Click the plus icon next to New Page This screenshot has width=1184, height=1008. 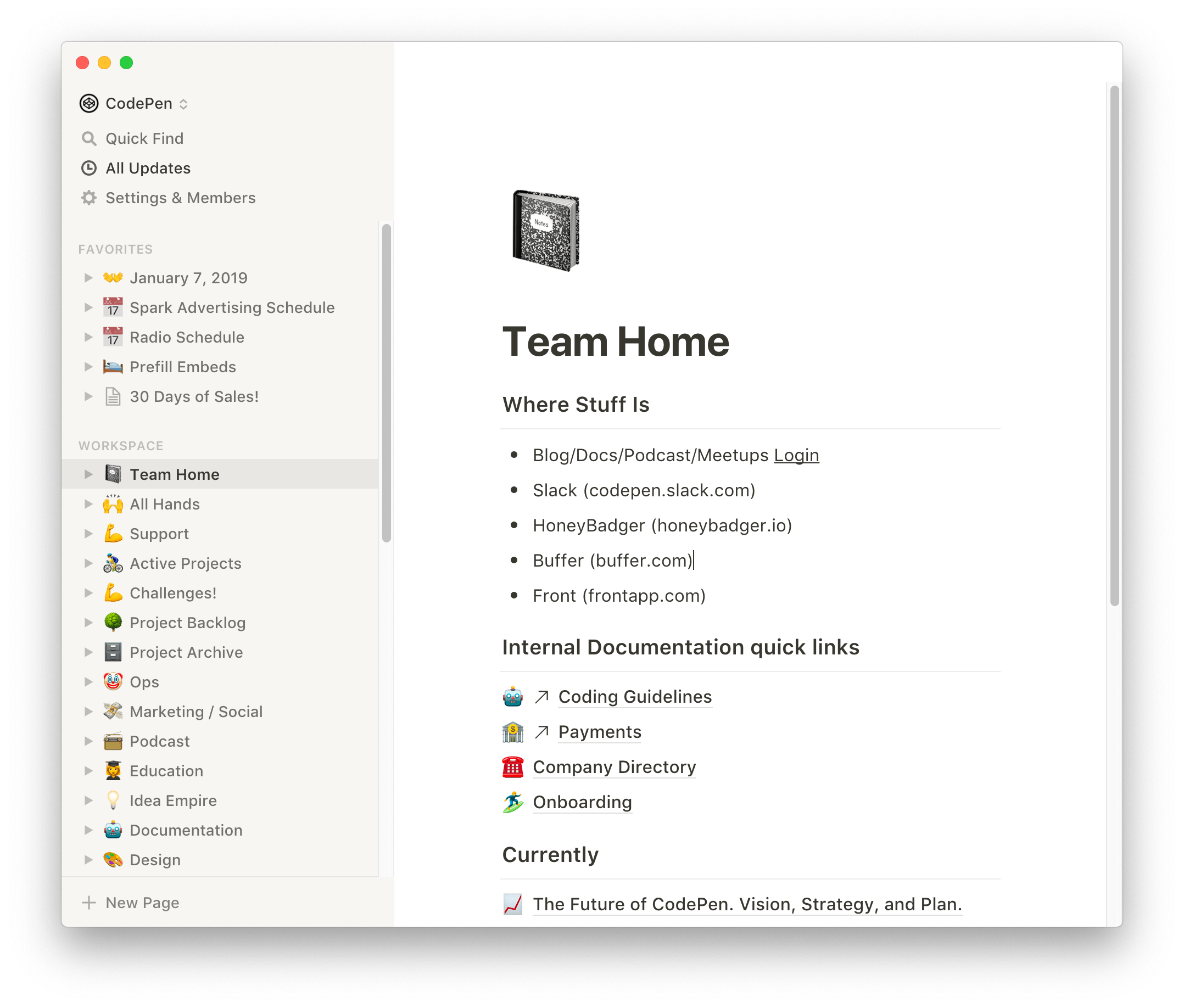[x=88, y=903]
